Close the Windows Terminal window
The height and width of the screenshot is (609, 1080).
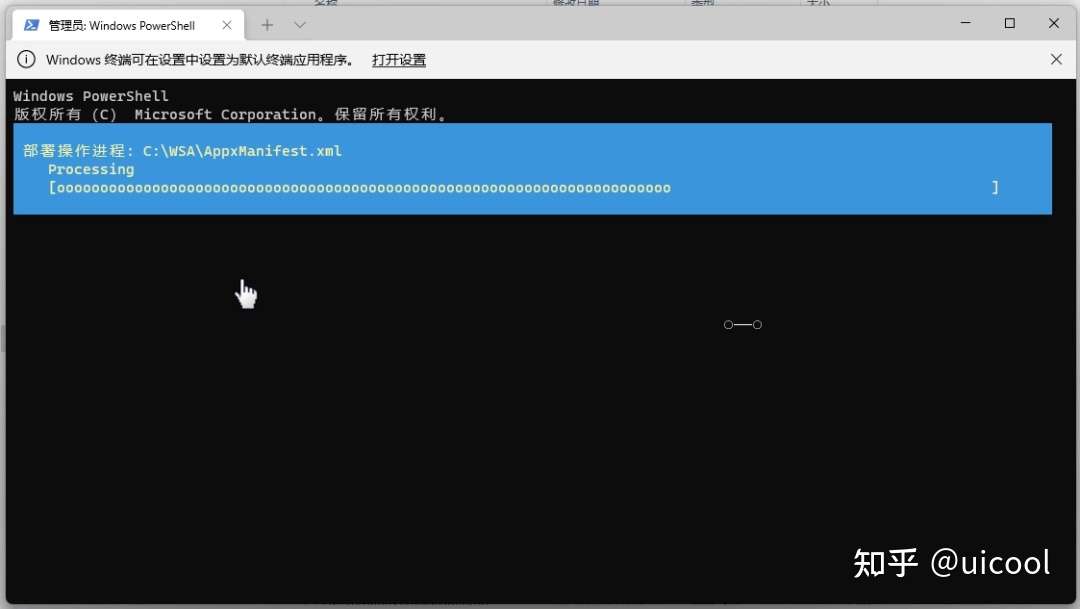1054,23
